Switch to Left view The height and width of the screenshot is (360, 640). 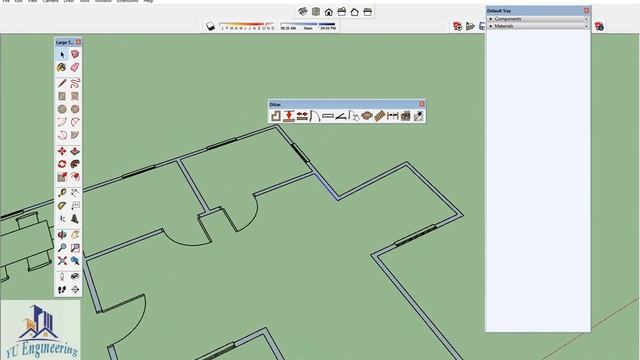[368, 11]
